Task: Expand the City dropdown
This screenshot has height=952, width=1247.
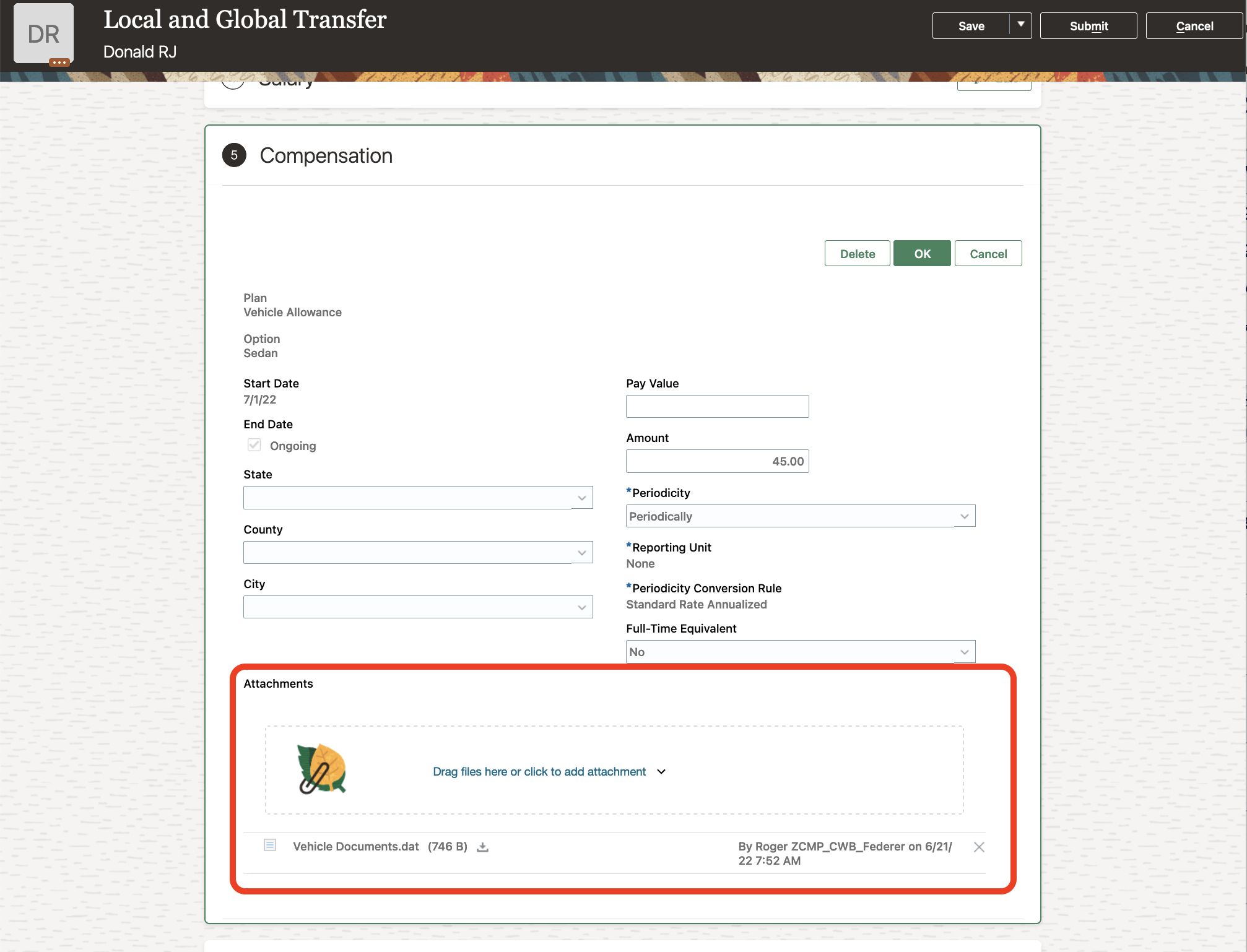Action: pos(581,607)
